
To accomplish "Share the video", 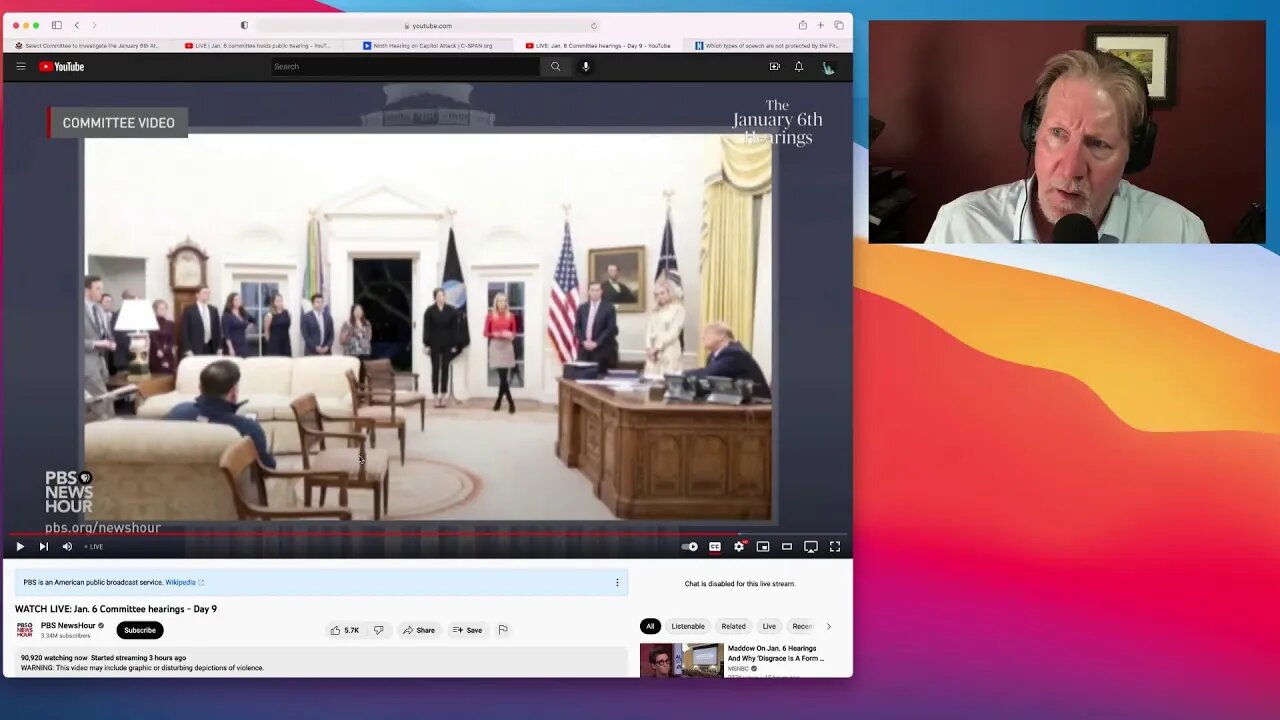I will coord(419,630).
